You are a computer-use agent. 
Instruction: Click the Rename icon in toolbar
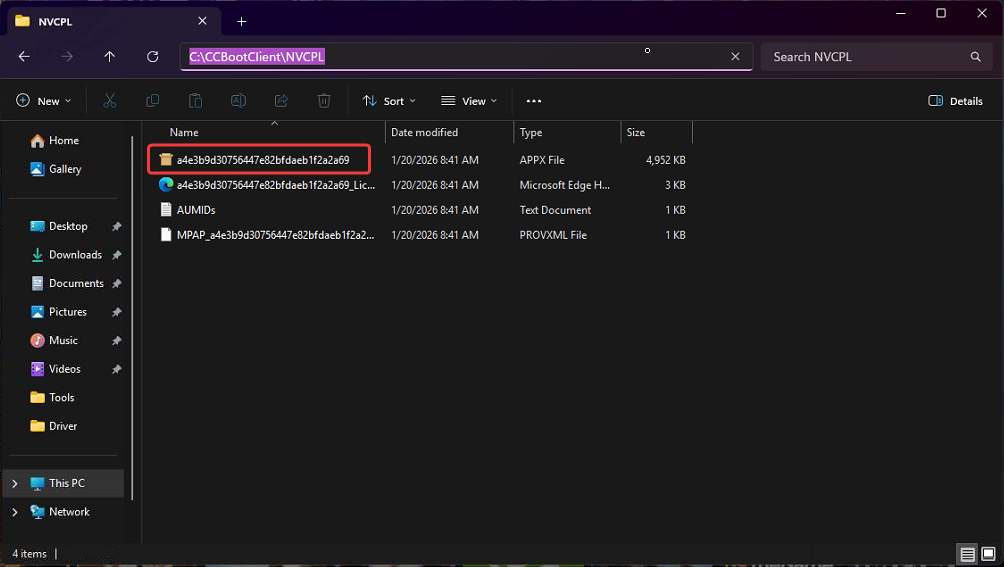[239, 101]
